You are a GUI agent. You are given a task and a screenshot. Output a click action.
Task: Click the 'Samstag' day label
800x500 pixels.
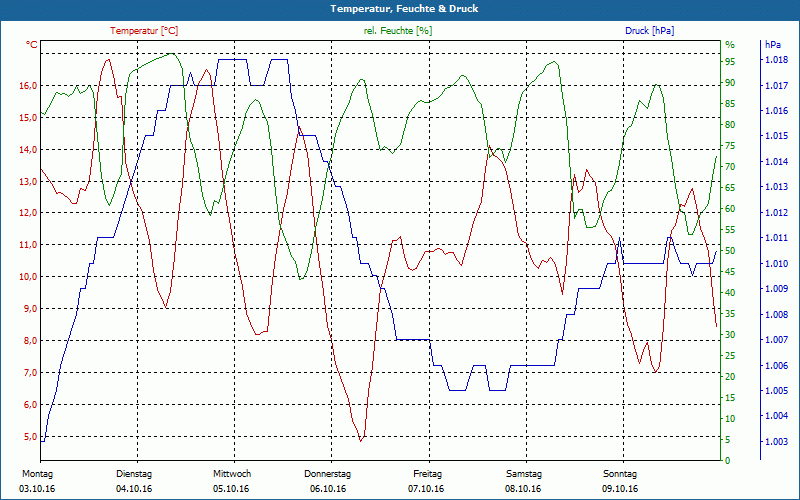coord(523,474)
